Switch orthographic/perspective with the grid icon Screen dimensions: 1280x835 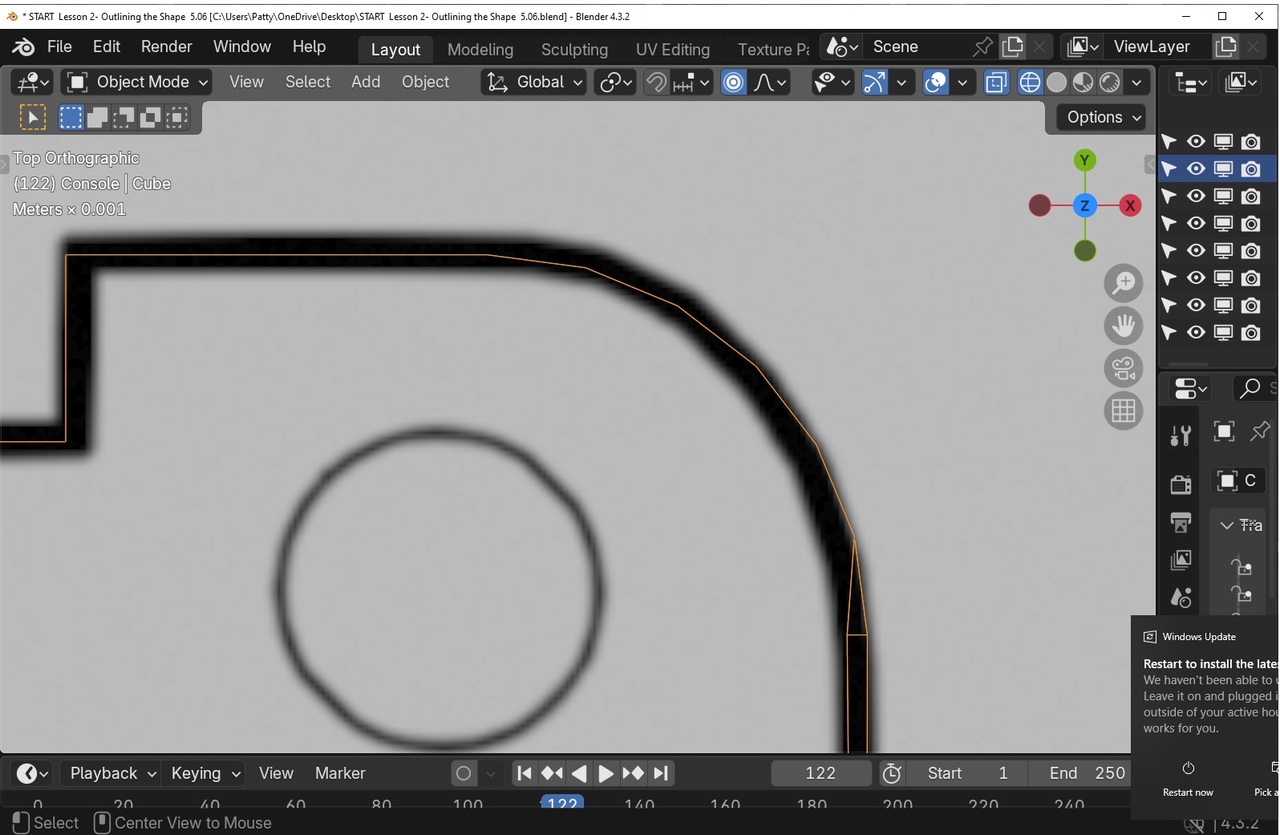coord(1124,411)
